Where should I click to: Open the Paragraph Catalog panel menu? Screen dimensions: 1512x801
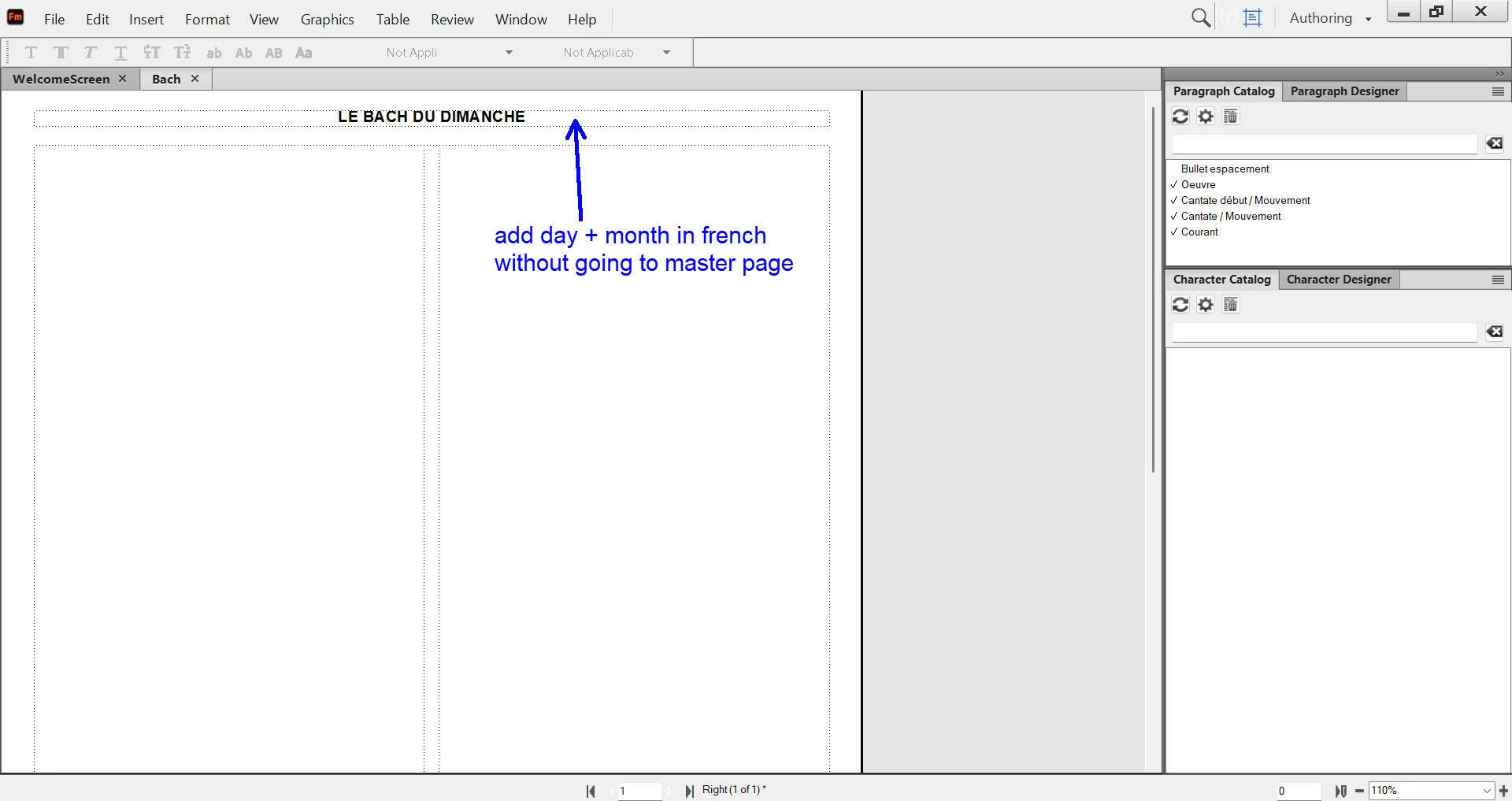click(x=1498, y=92)
